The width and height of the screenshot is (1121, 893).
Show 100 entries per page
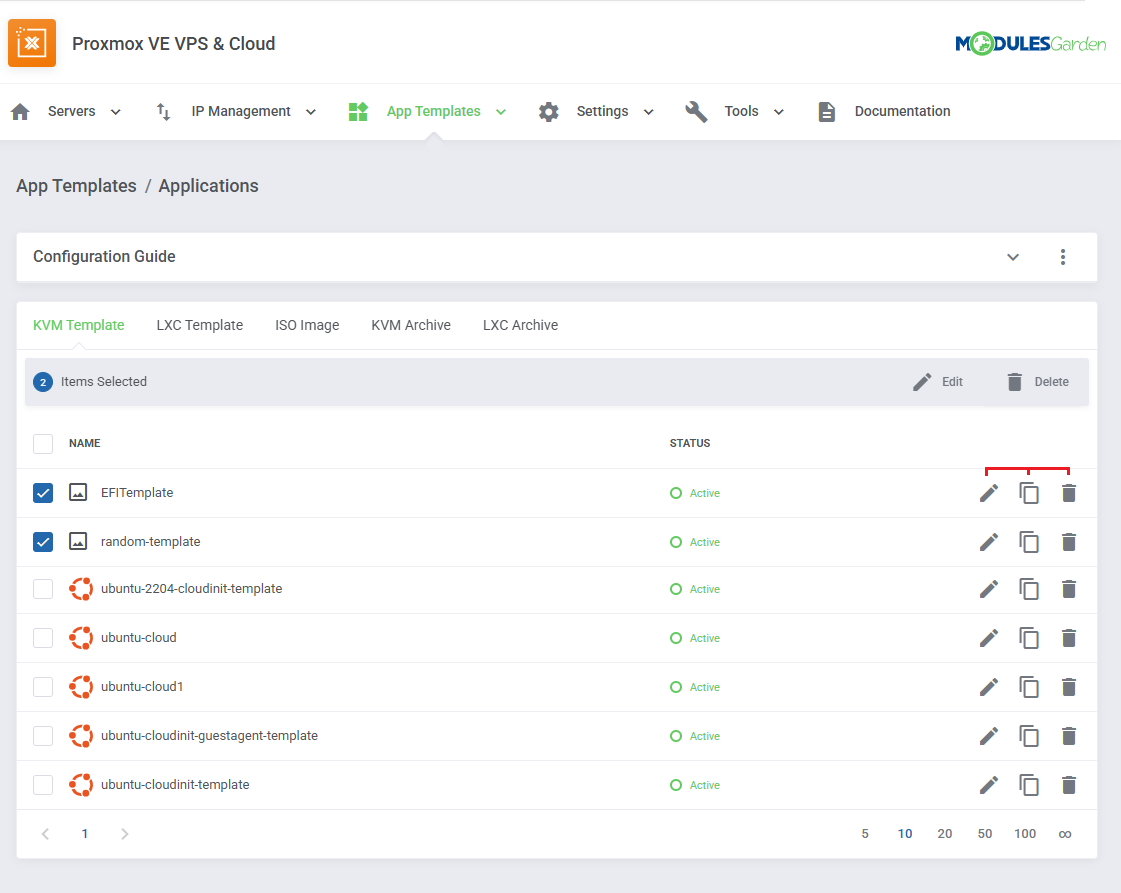pyautogui.click(x=1025, y=834)
